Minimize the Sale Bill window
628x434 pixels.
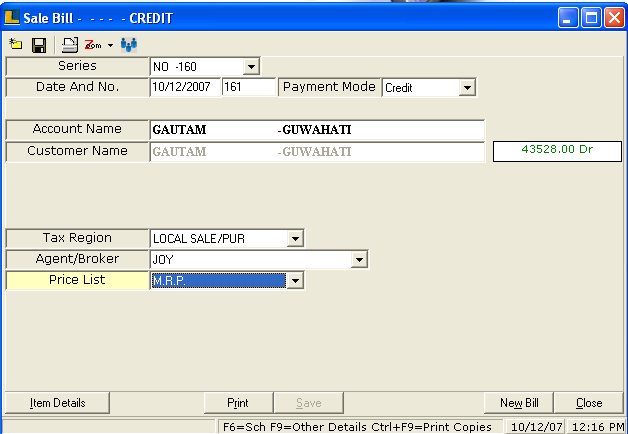pyautogui.click(x=568, y=18)
